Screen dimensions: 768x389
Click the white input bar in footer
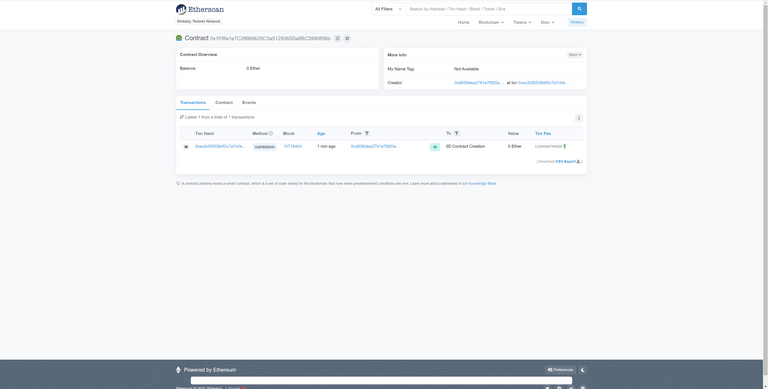point(381,381)
